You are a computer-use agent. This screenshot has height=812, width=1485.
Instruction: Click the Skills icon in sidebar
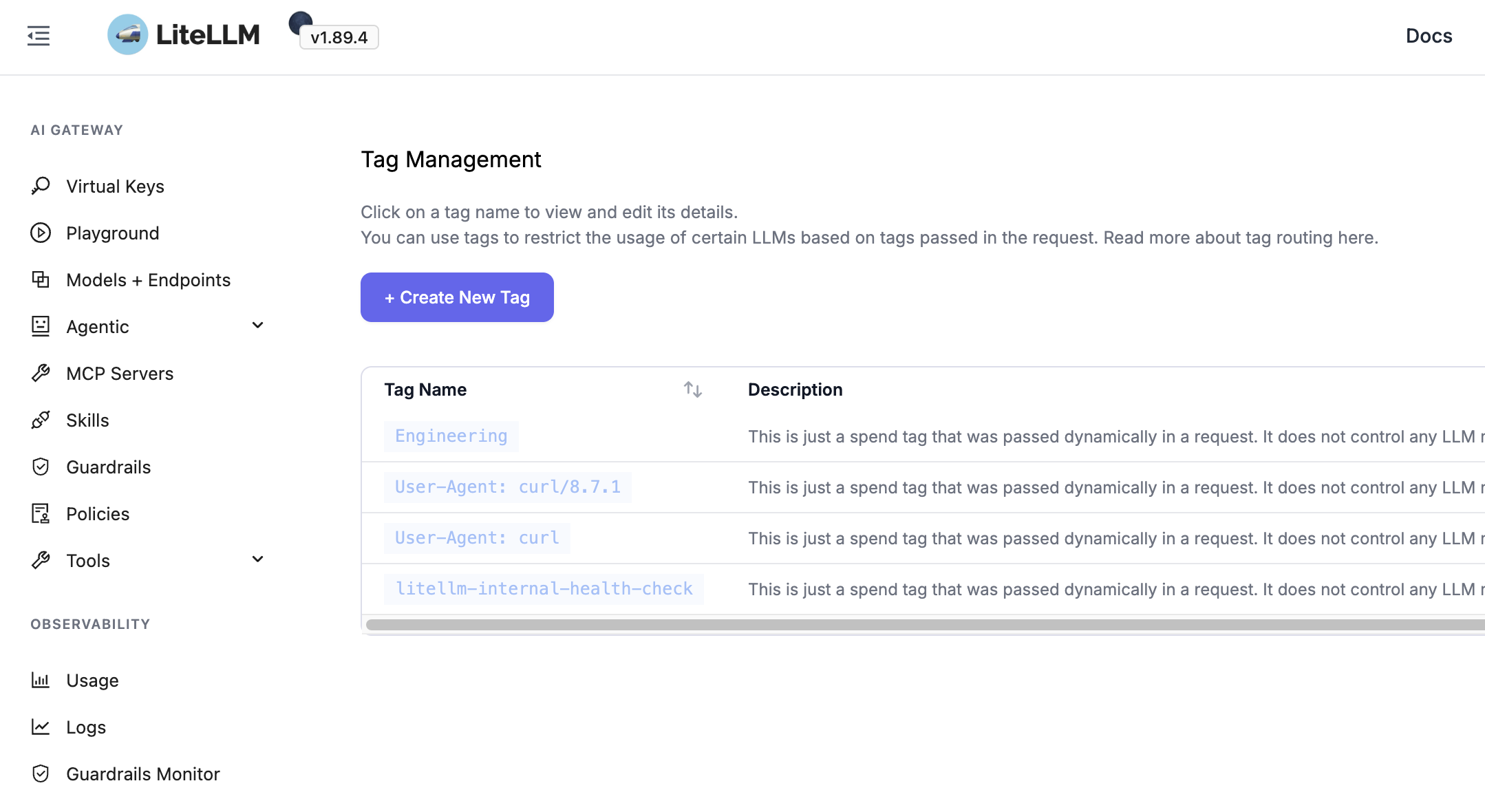41,420
